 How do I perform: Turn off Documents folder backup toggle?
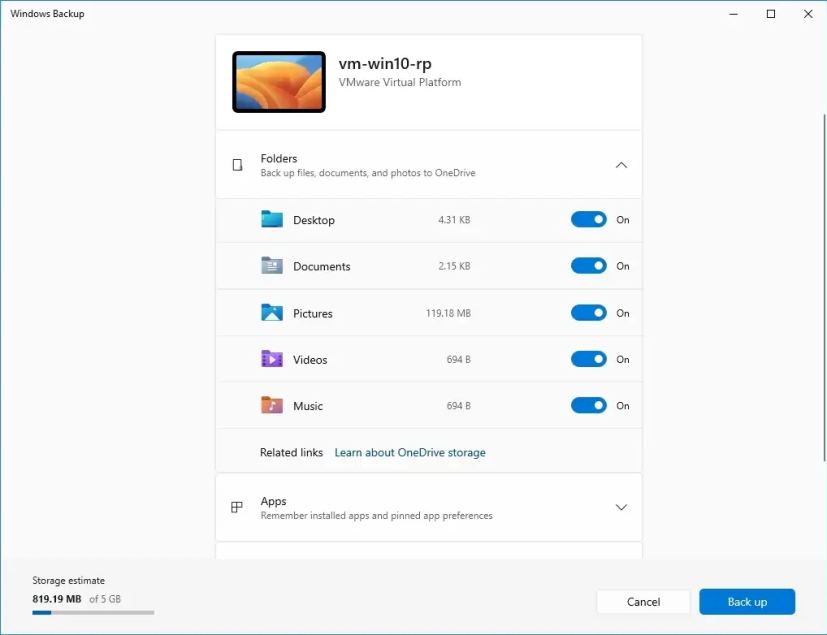(589, 266)
